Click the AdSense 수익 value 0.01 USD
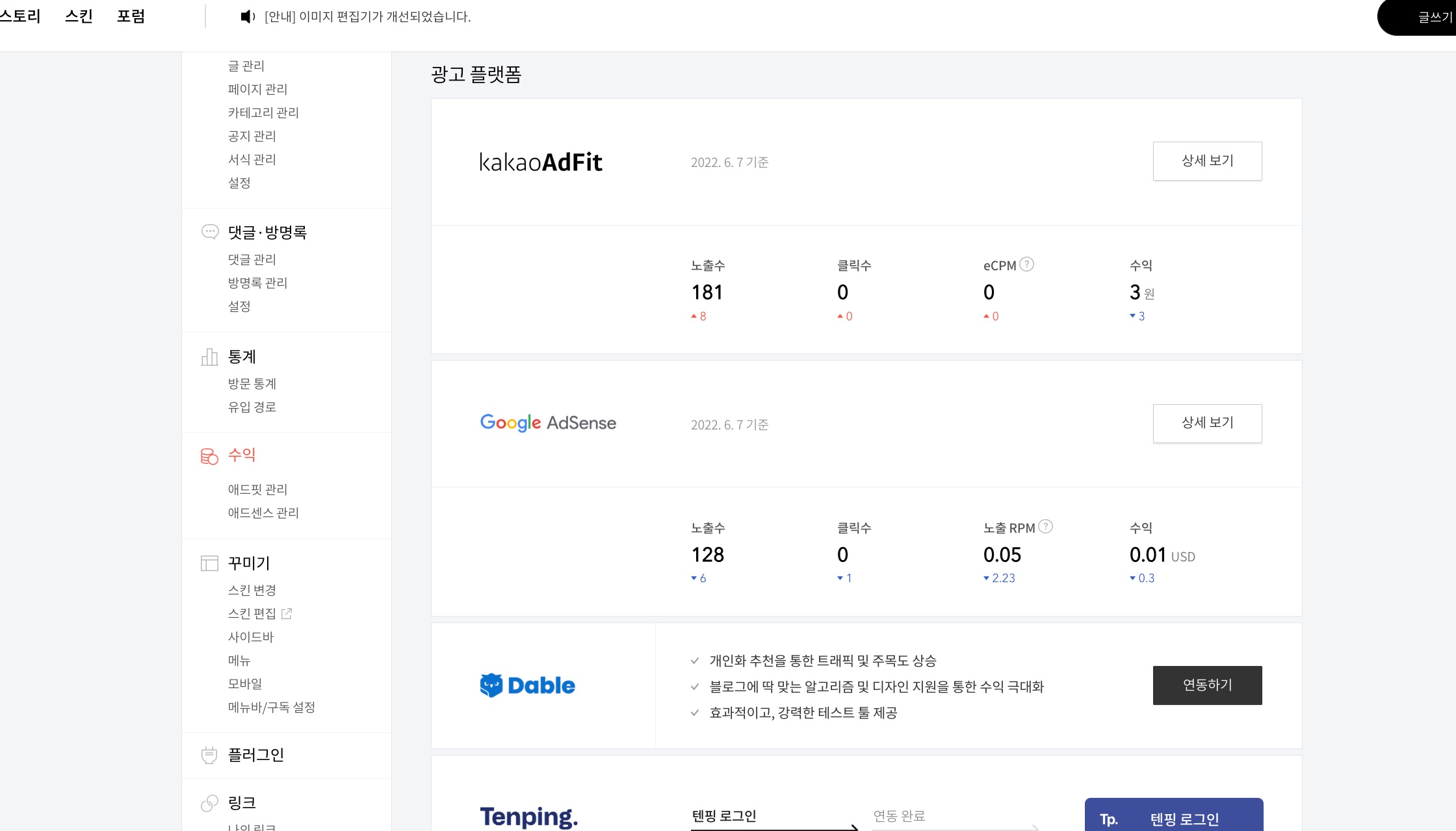 [x=1162, y=555]
